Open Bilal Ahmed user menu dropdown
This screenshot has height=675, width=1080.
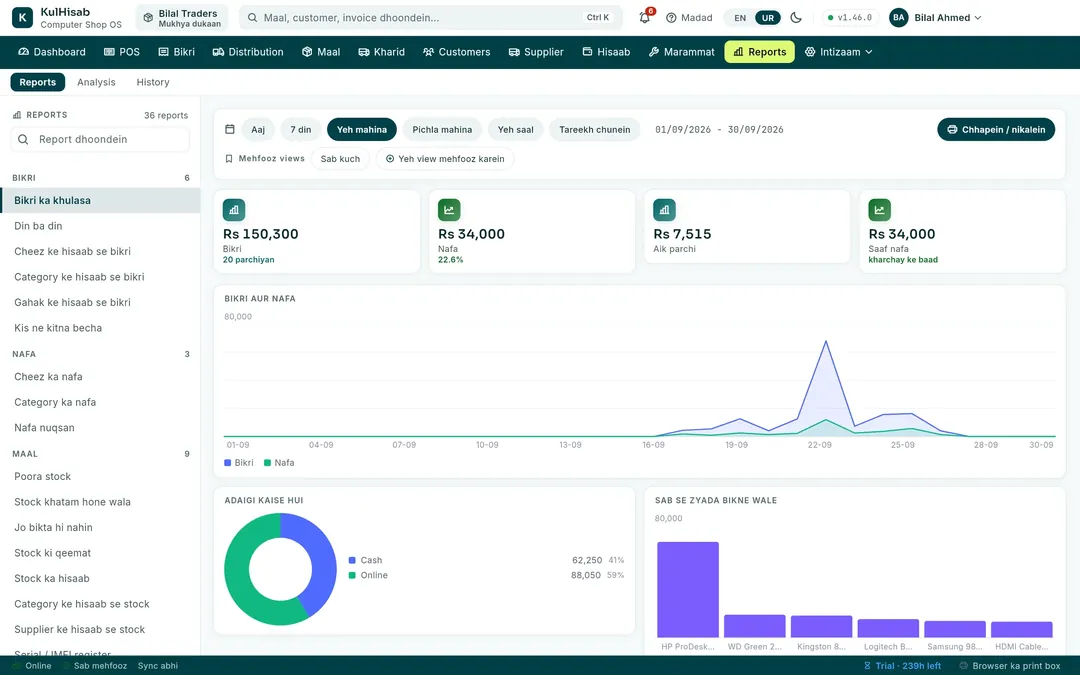point(935,18)
